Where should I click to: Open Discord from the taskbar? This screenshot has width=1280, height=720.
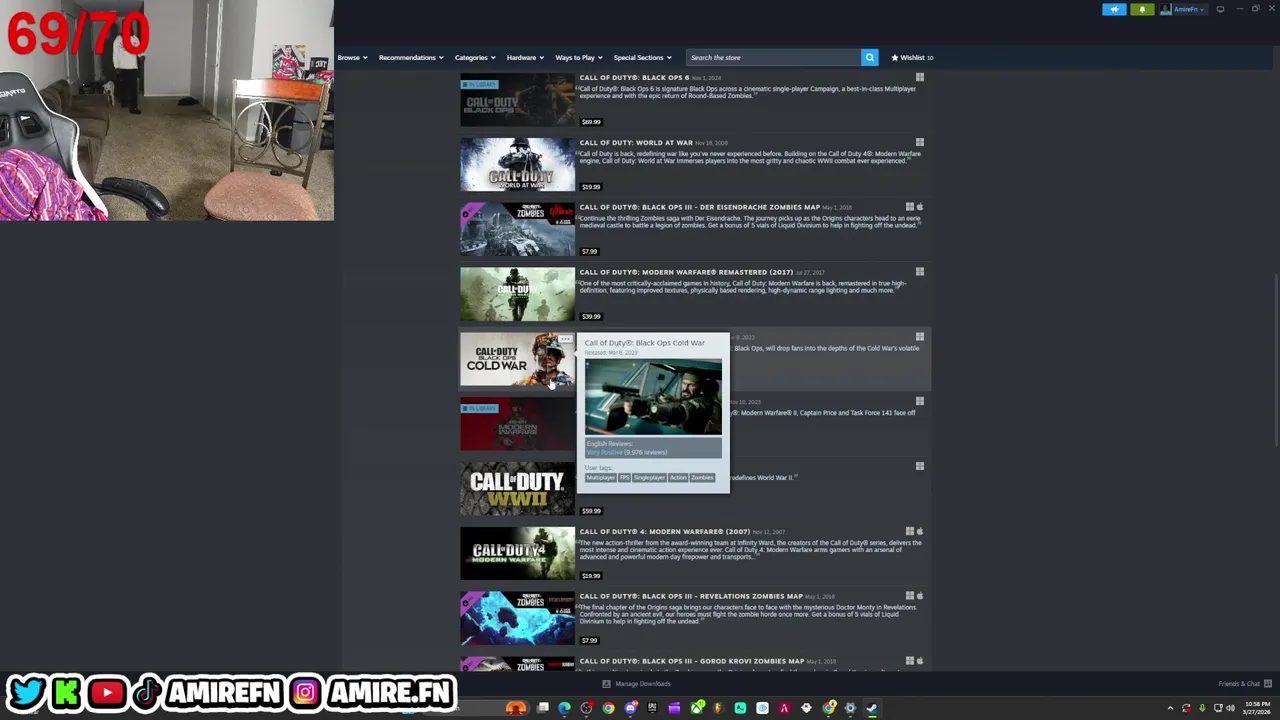630,708
